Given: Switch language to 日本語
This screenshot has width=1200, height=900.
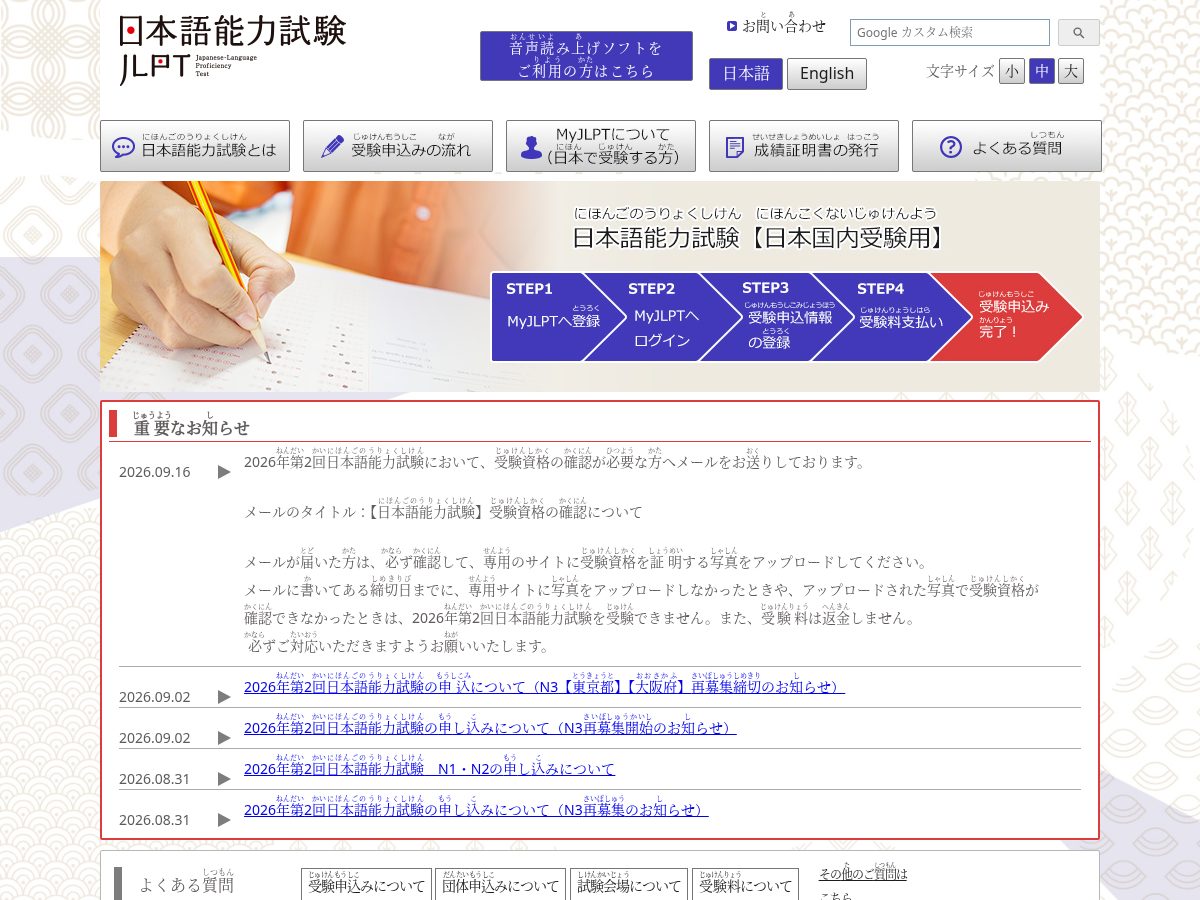Looking at the screenshot, I should (x=746, y=74).
